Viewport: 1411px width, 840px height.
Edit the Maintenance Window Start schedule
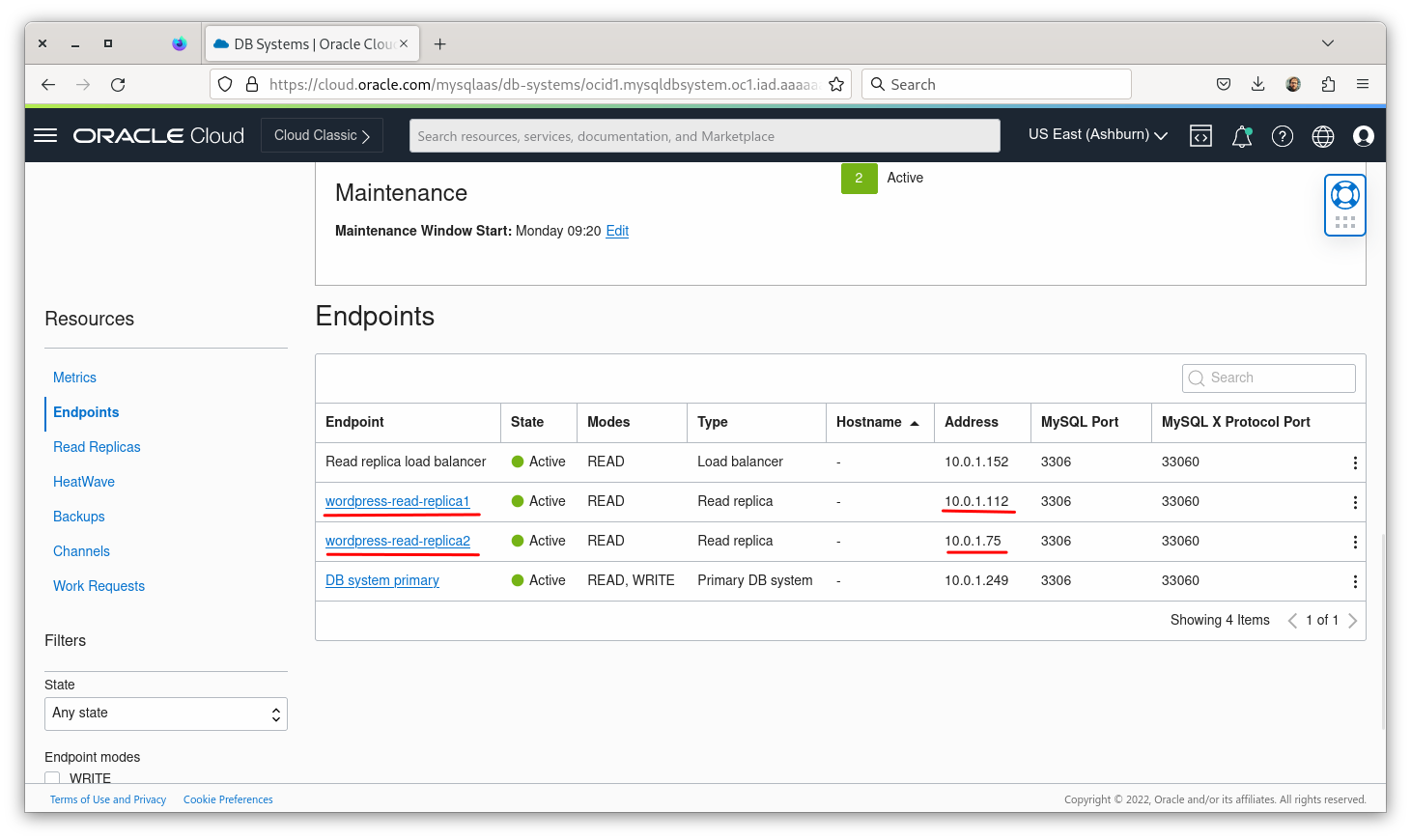click(616, 231)
